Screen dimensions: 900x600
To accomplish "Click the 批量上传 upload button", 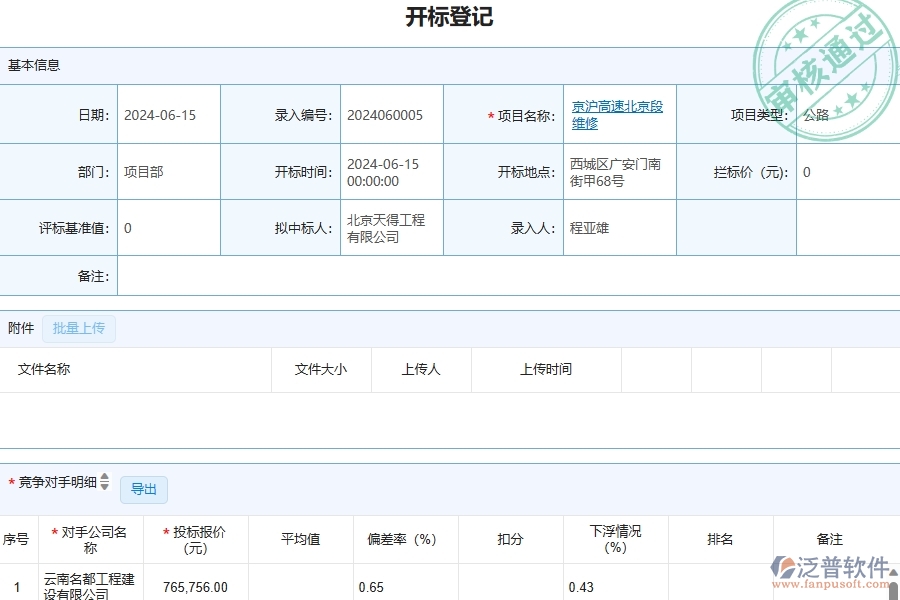I will tap(78, 328).
